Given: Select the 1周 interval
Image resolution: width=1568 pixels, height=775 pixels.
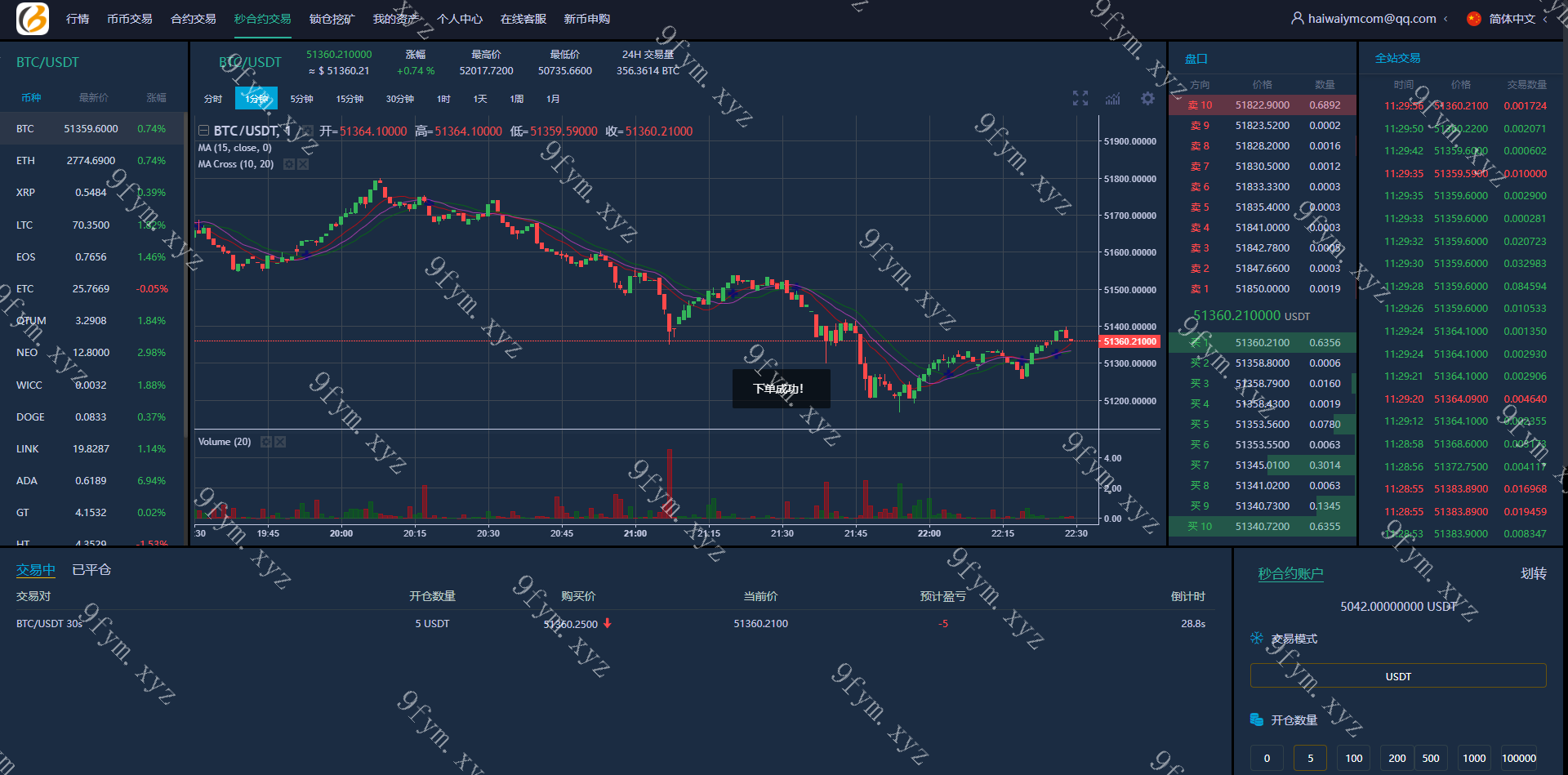Looking at the screenshot, I should (517, 99).
